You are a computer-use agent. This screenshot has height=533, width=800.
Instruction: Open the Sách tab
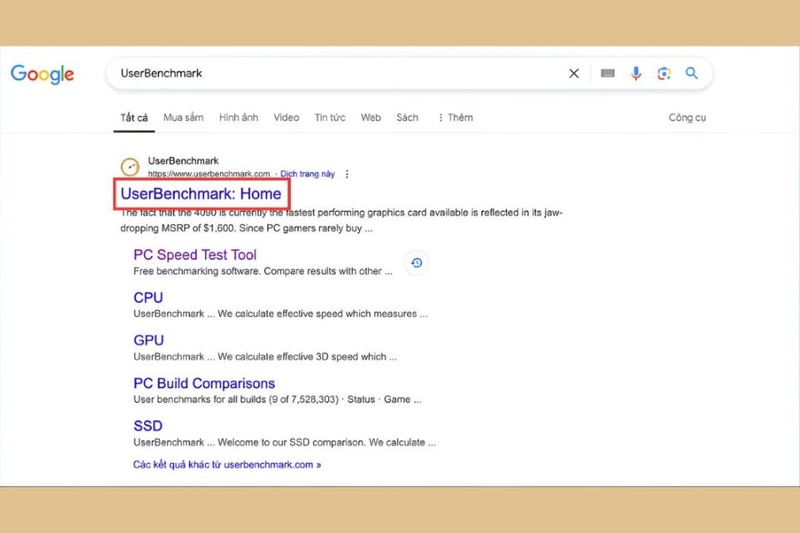tap(407, 118)
